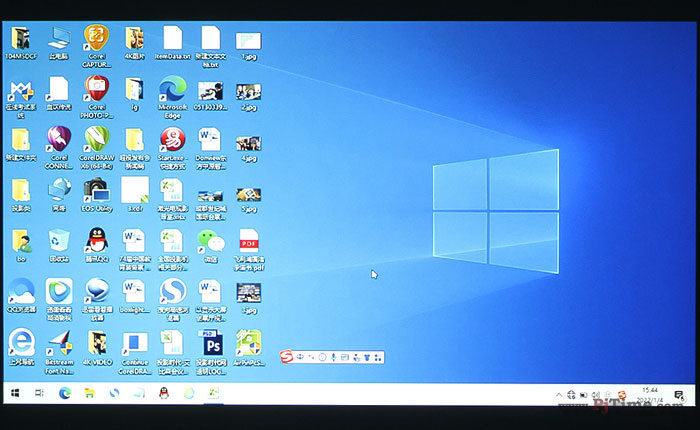Open QQ penguin from the taskbar

tap(164, 393)
